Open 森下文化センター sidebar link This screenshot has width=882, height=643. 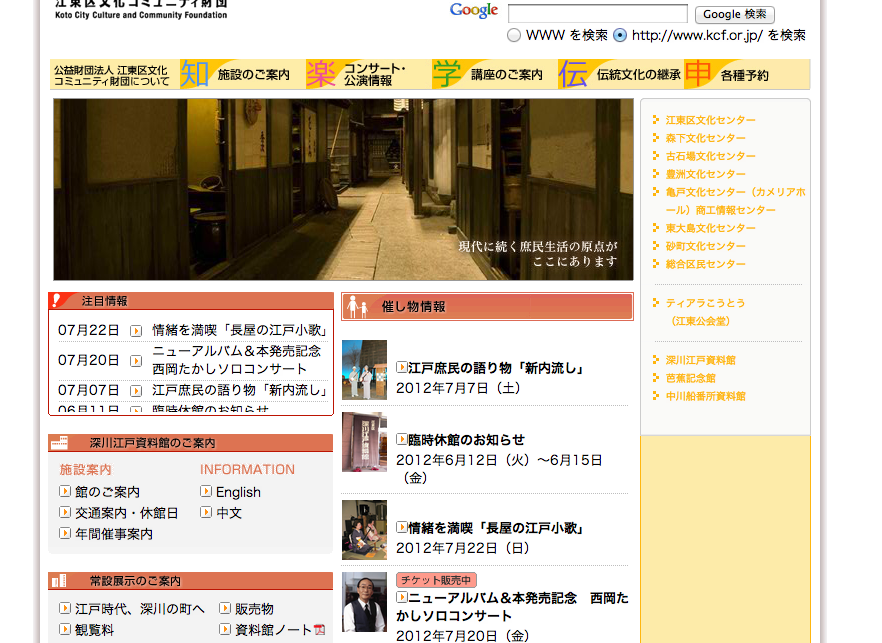pos(705,138)
